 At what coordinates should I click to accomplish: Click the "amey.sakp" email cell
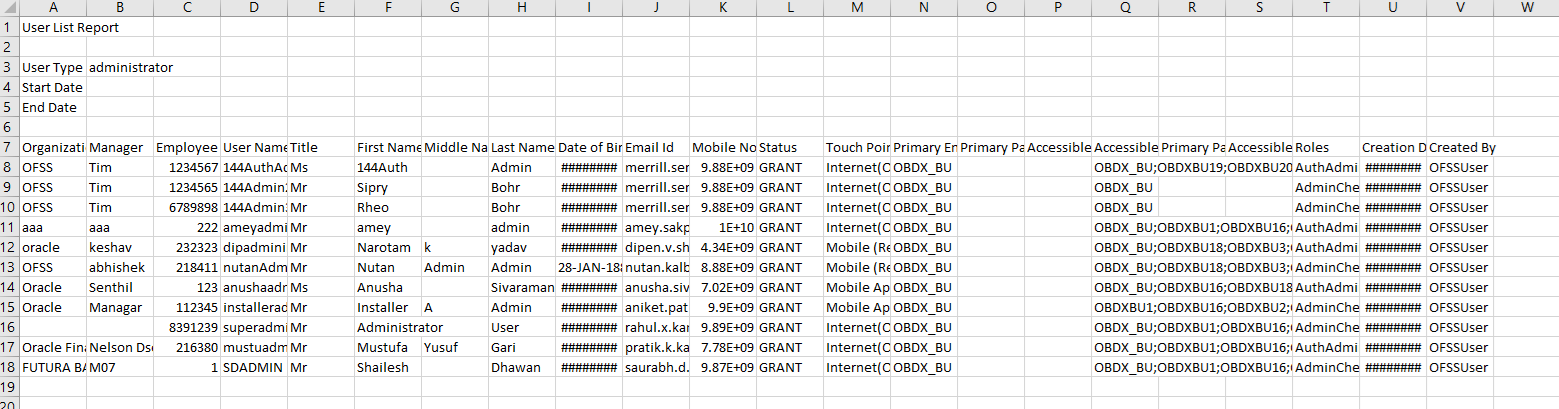[655, 227]
